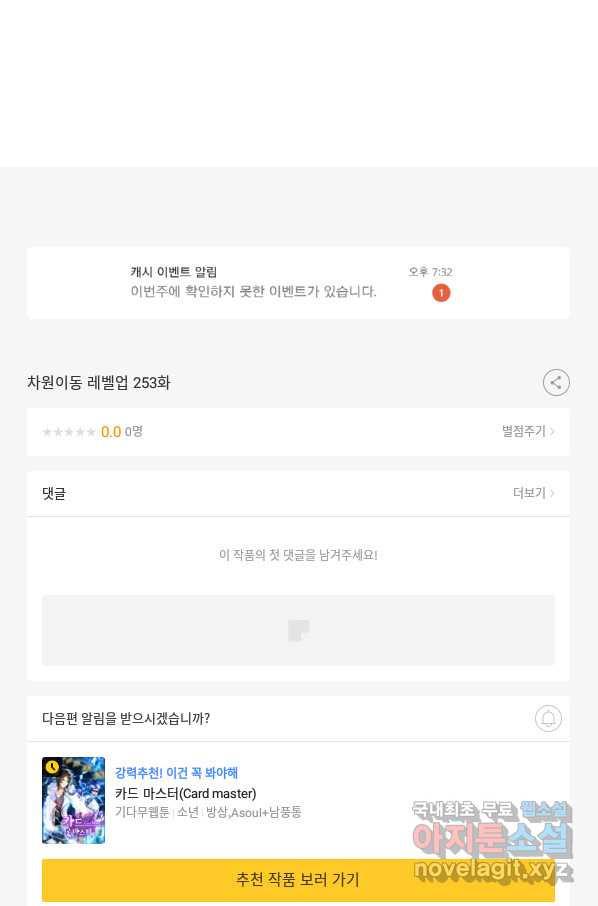Click the 차원이동 레벨업 253화 title
Viewport: 598px width, 906px height.
[x=99, y=383]
